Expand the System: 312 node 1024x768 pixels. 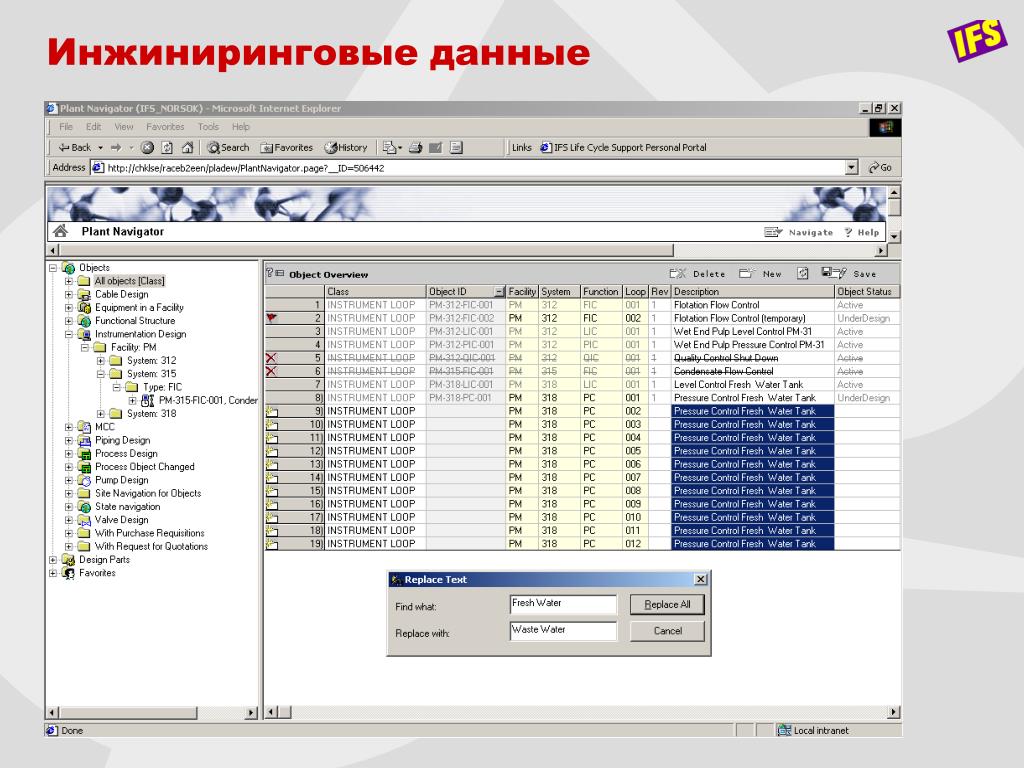pyautogui.click(x=101, y=360)
